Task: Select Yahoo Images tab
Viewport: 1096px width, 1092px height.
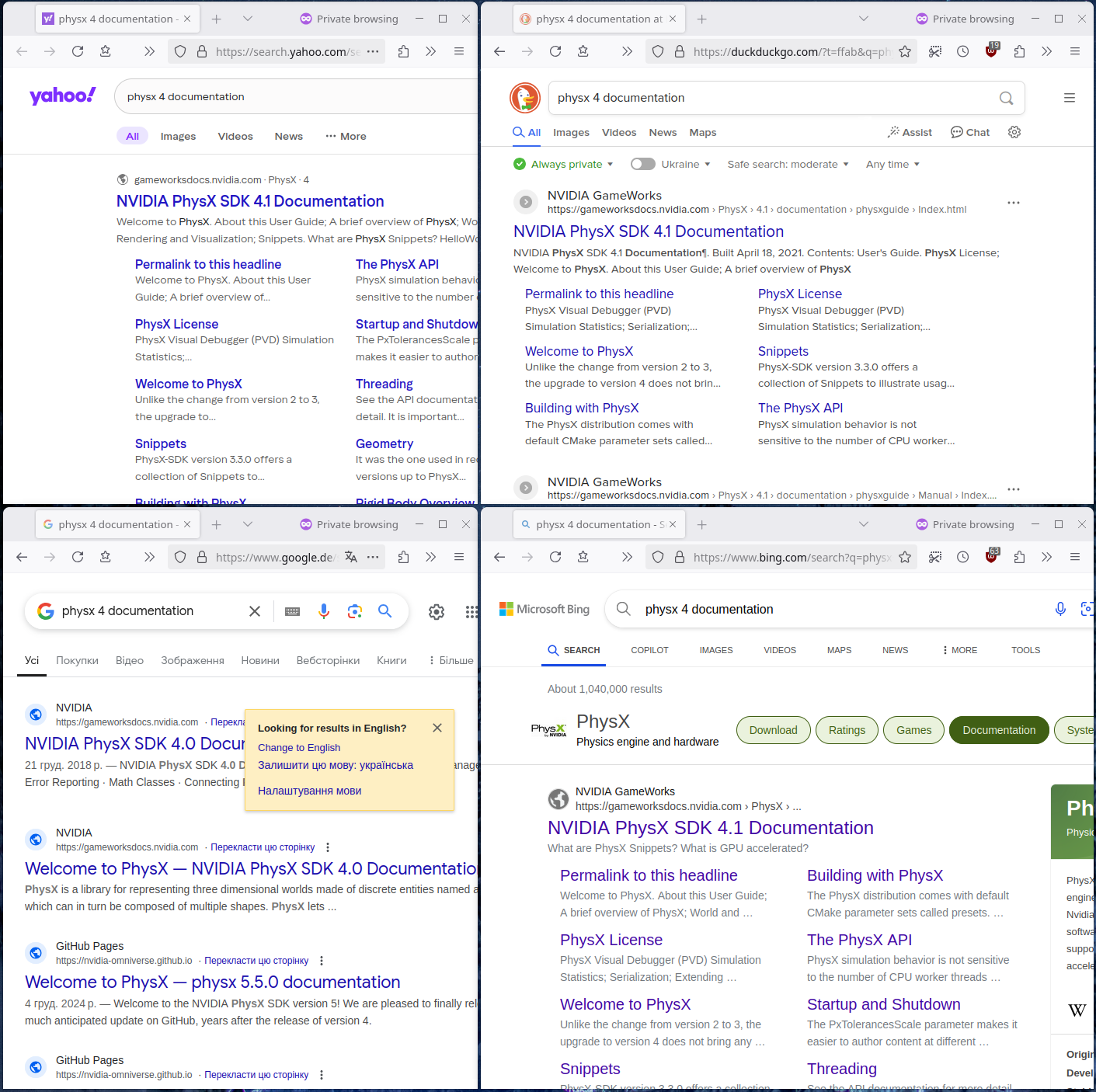Action: click(x=178, y=136)
